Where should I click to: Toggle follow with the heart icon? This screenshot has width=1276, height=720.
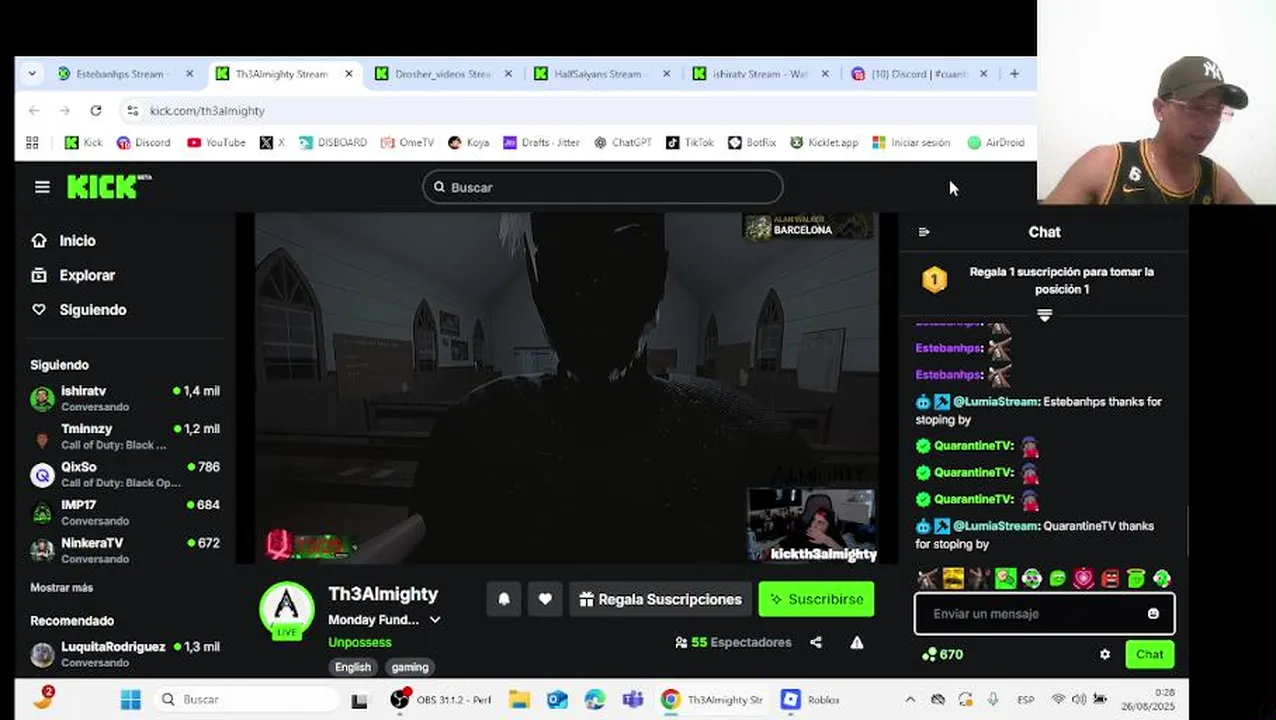coord(545,599)
